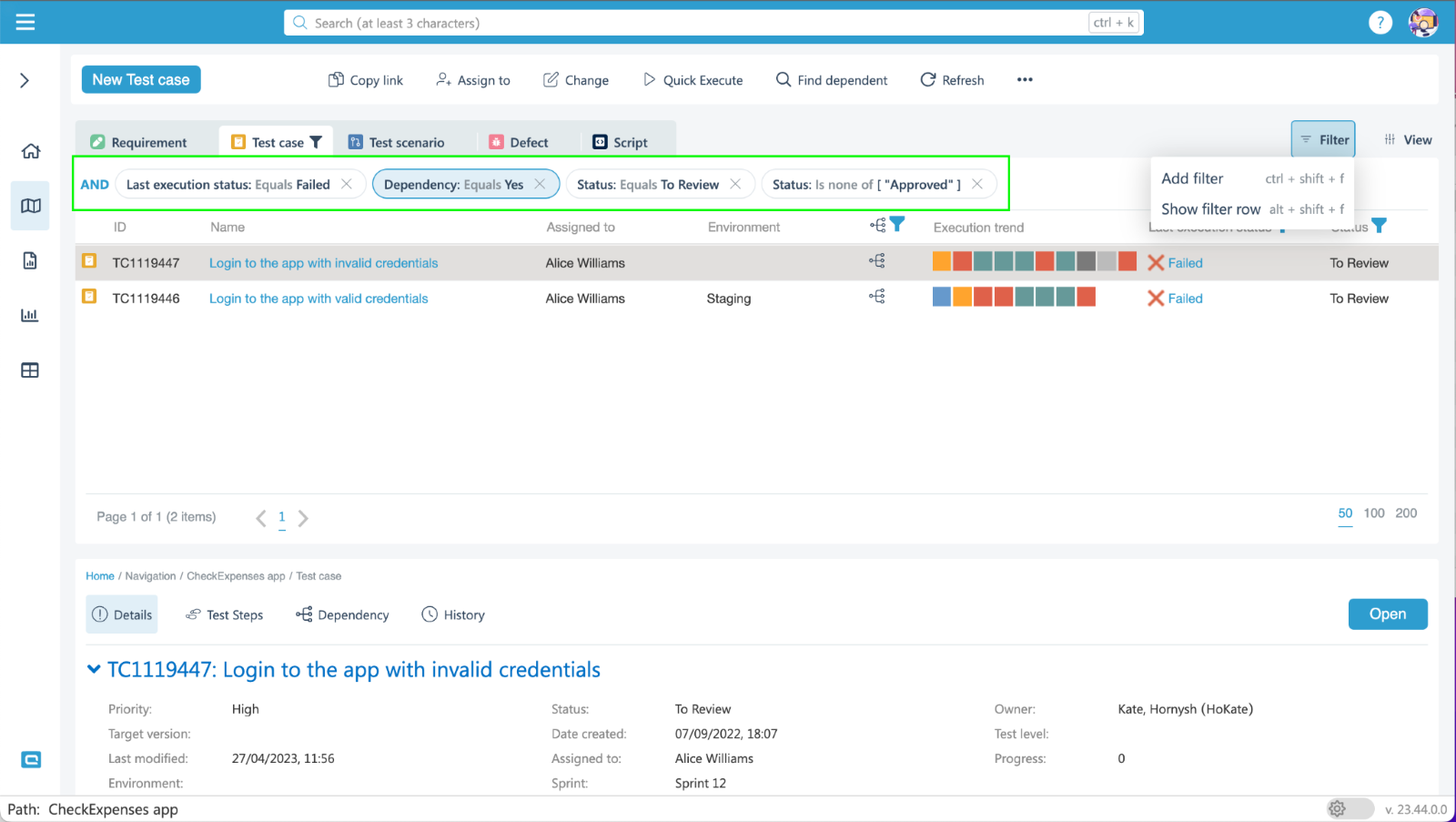1456x822 pixels.
Task: Click the report document sidebar icon
Action: 30,261
